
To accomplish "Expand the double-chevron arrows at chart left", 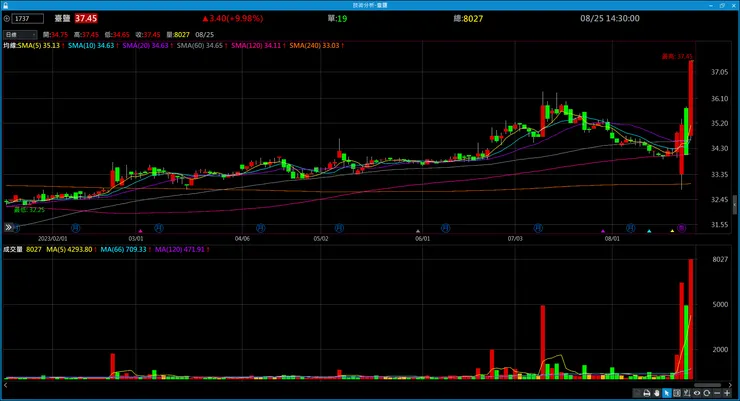I will (8, 227).
